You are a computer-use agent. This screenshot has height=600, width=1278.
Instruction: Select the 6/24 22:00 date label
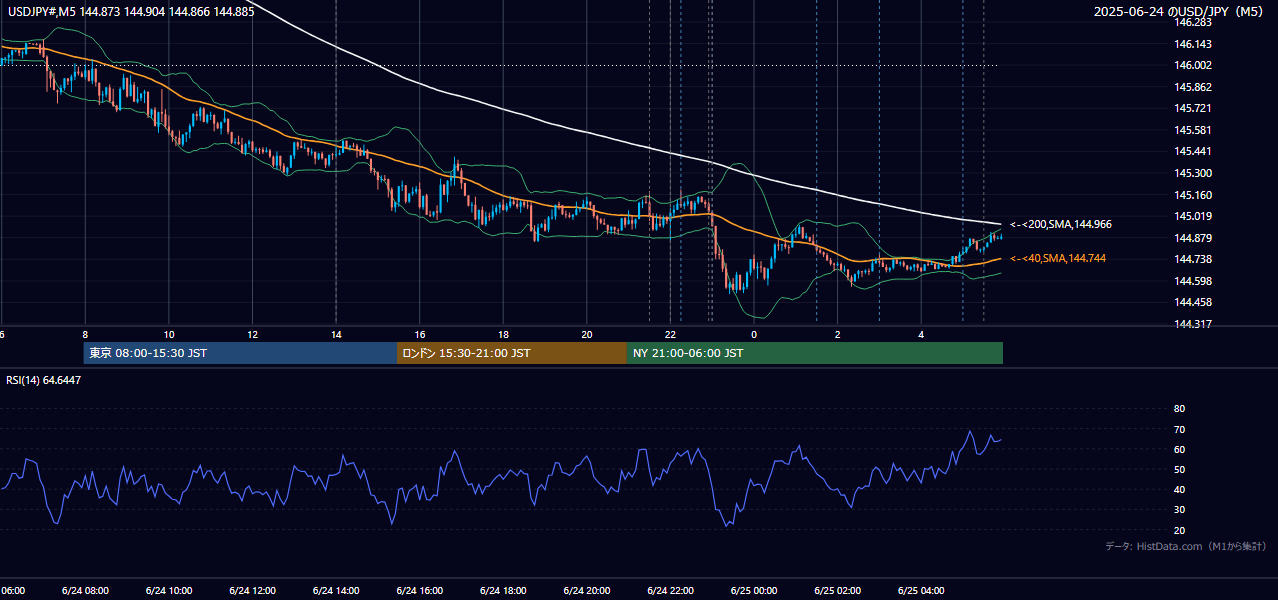pos(671,591)
